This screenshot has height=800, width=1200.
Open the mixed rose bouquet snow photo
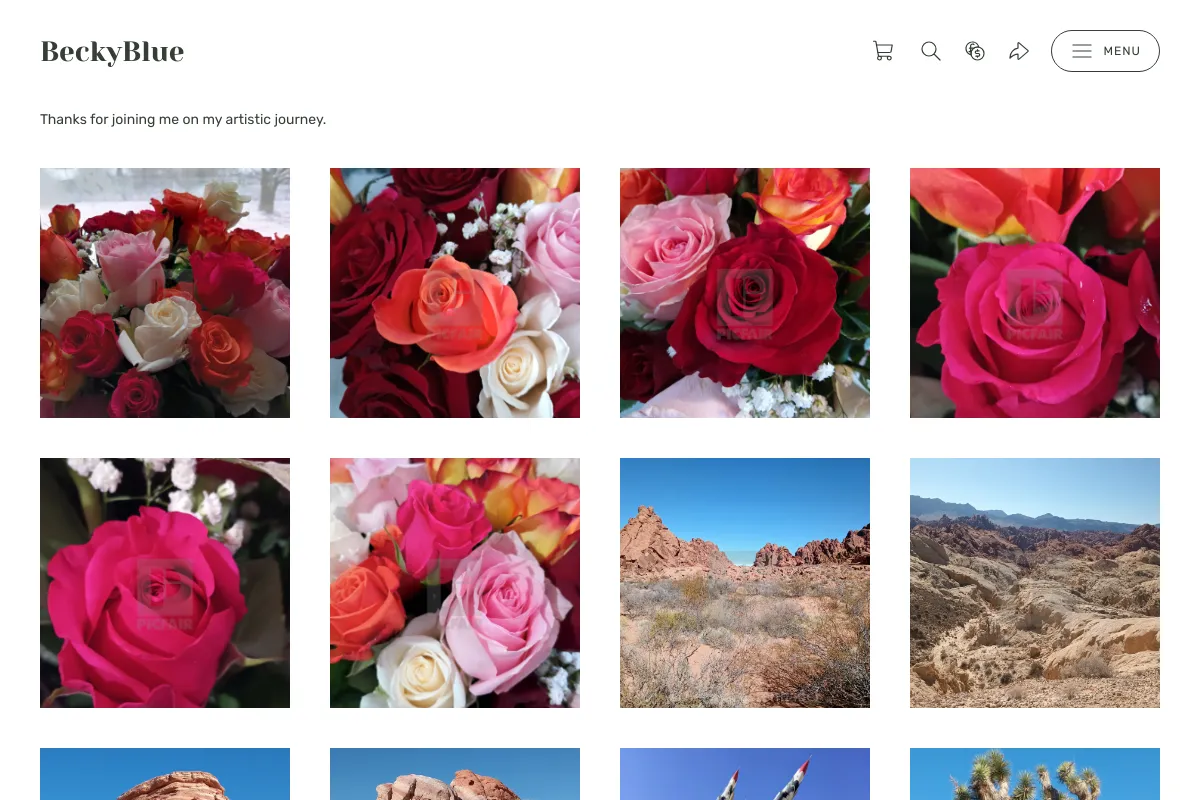[165, 293]
